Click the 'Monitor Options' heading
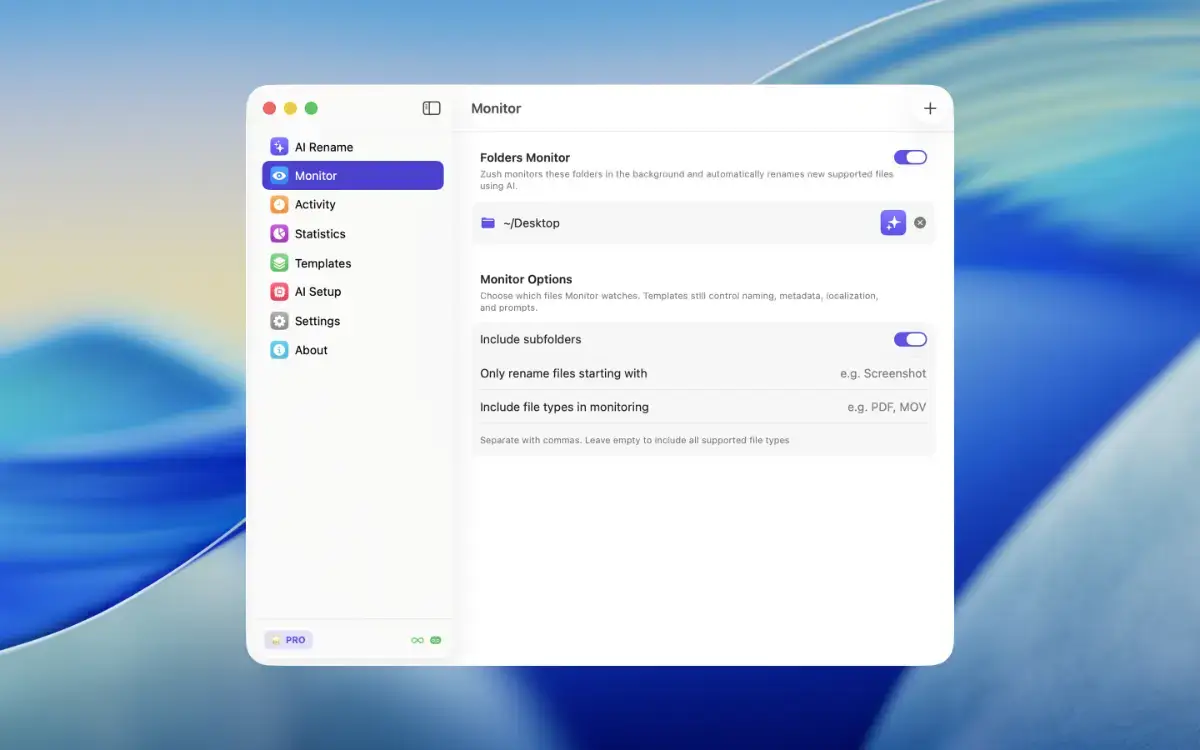1200x750 pixels. (526, 280)
